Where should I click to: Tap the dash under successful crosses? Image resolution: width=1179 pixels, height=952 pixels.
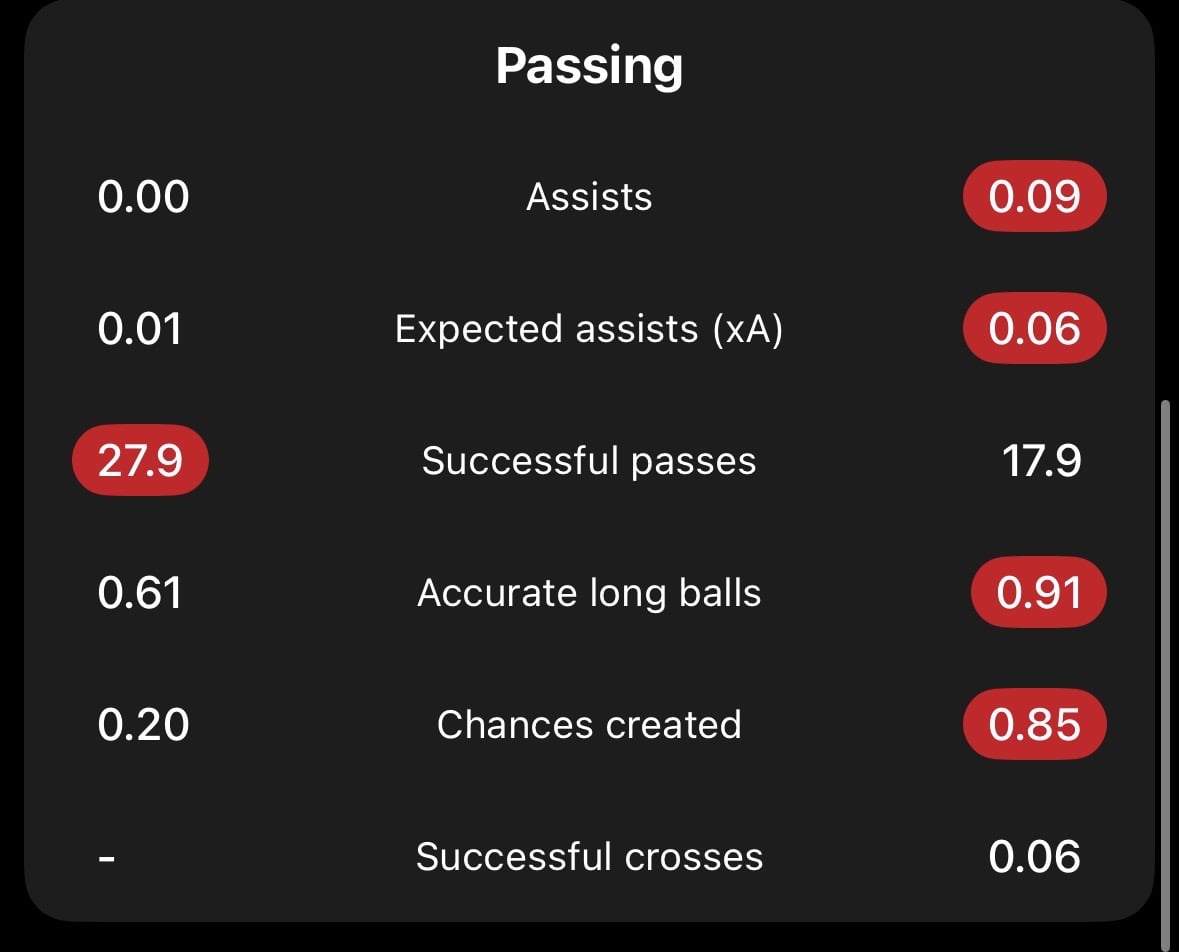[107, 857]
